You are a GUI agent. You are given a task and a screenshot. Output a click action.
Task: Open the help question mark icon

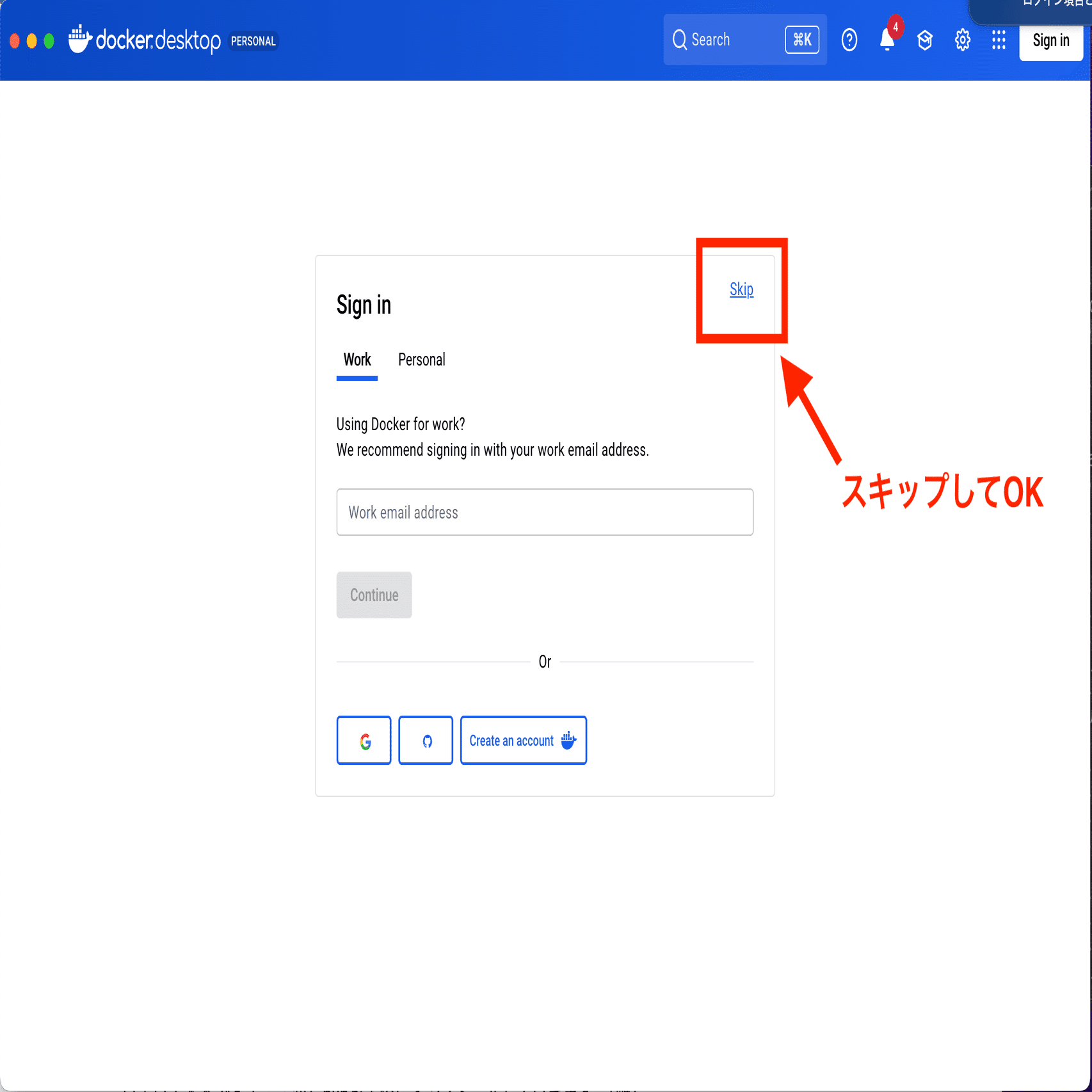tap(849, 40)
